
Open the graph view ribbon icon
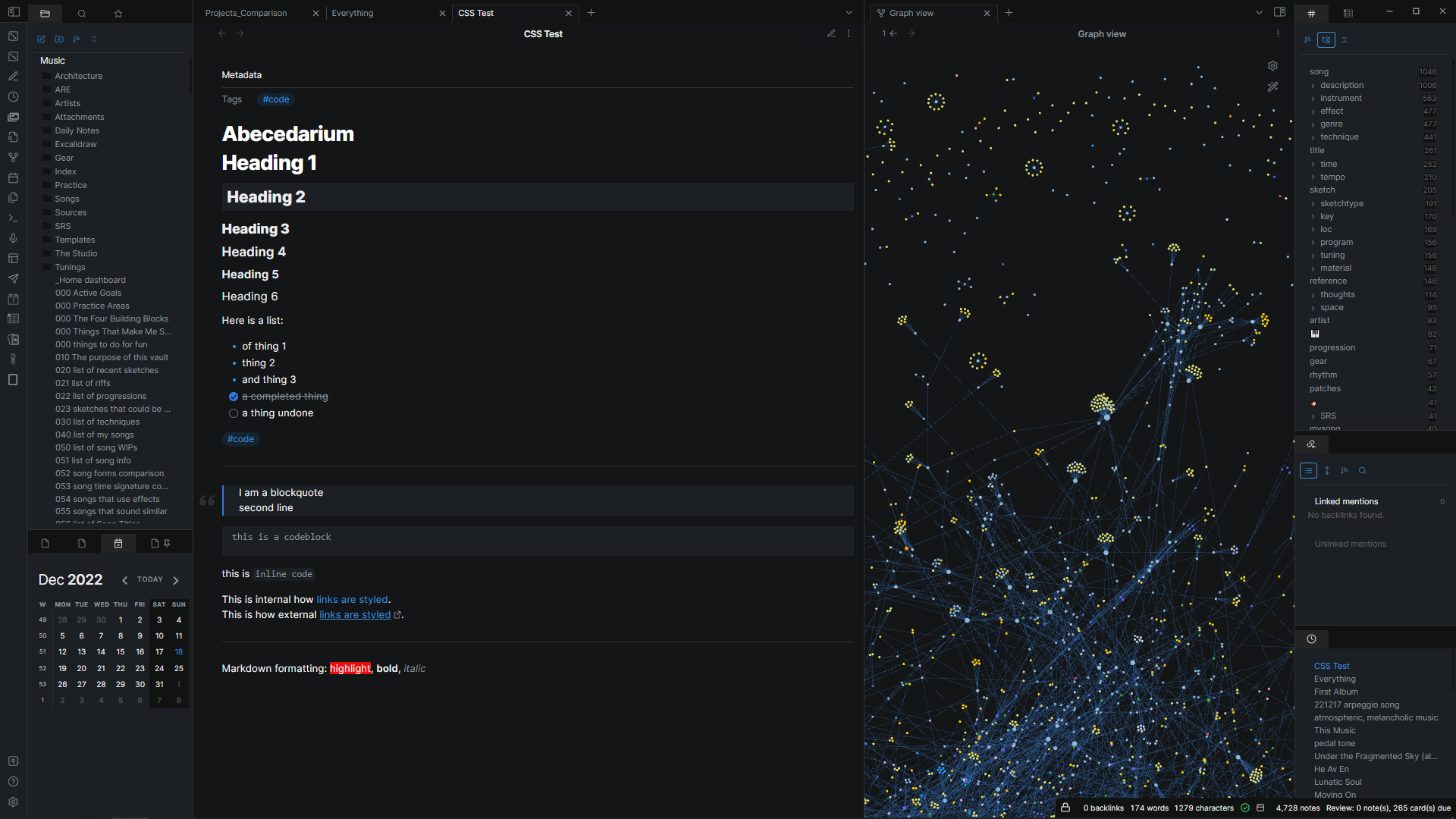pos(13,158)
